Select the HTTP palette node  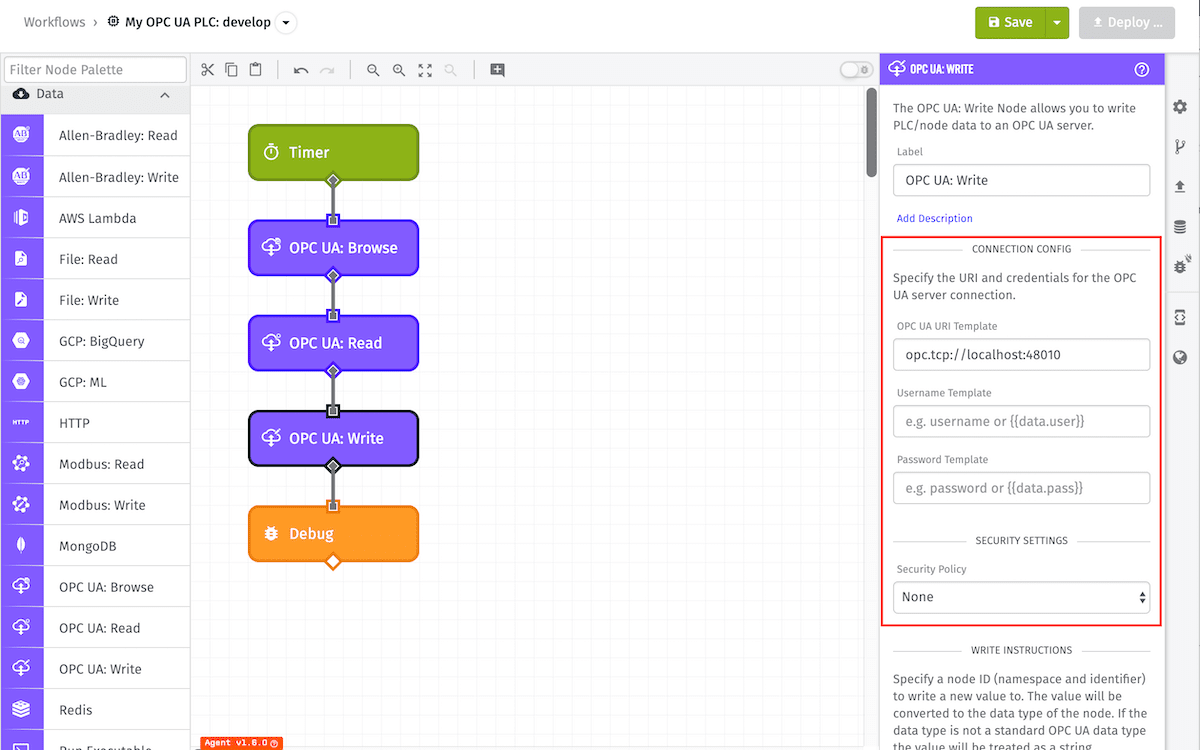point(95,423)
